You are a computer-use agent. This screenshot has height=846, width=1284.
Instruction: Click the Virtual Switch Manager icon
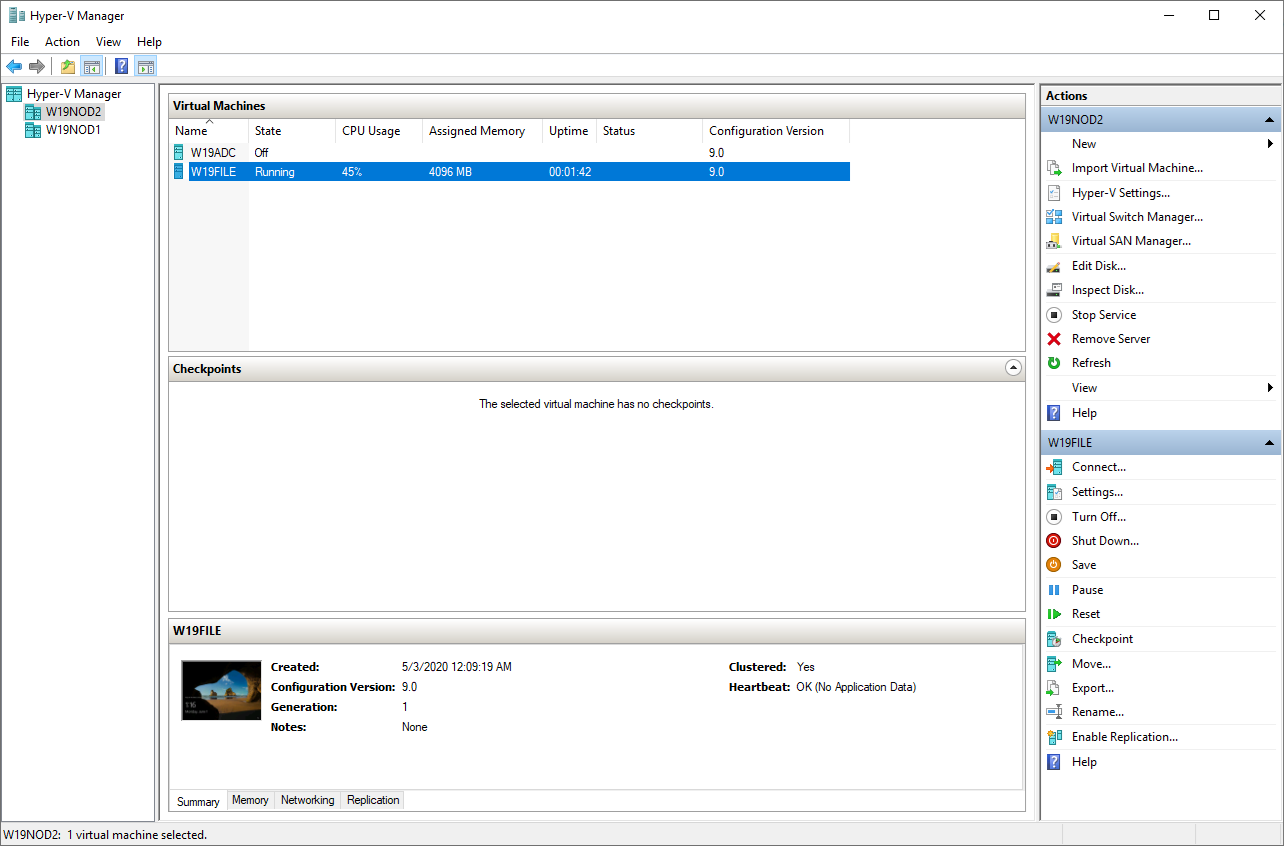pos(1053,217)
